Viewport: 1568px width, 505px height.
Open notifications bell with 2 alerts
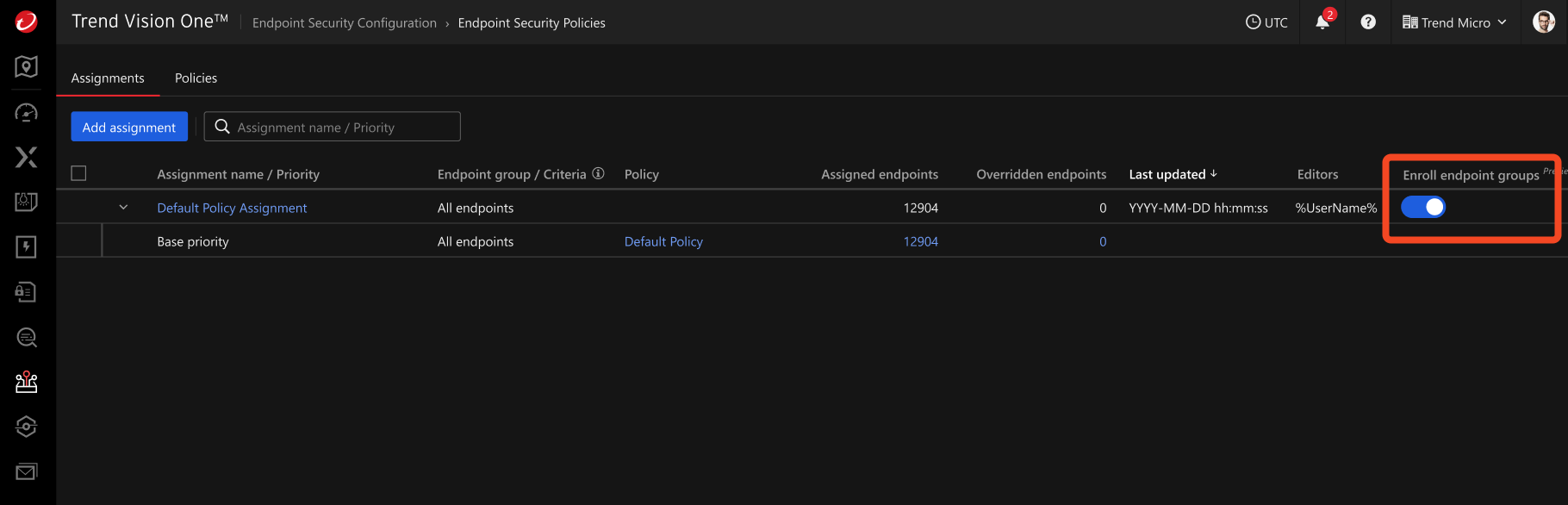[1322, 22]
